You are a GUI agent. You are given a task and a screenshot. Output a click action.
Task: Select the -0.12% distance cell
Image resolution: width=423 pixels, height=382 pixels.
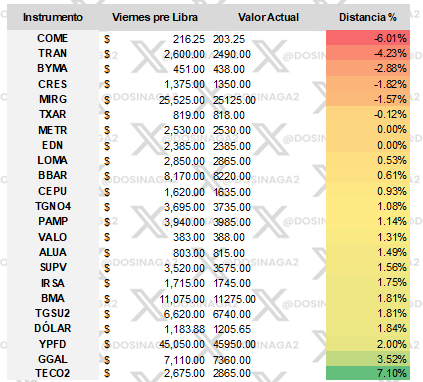[x=368, y=114]
